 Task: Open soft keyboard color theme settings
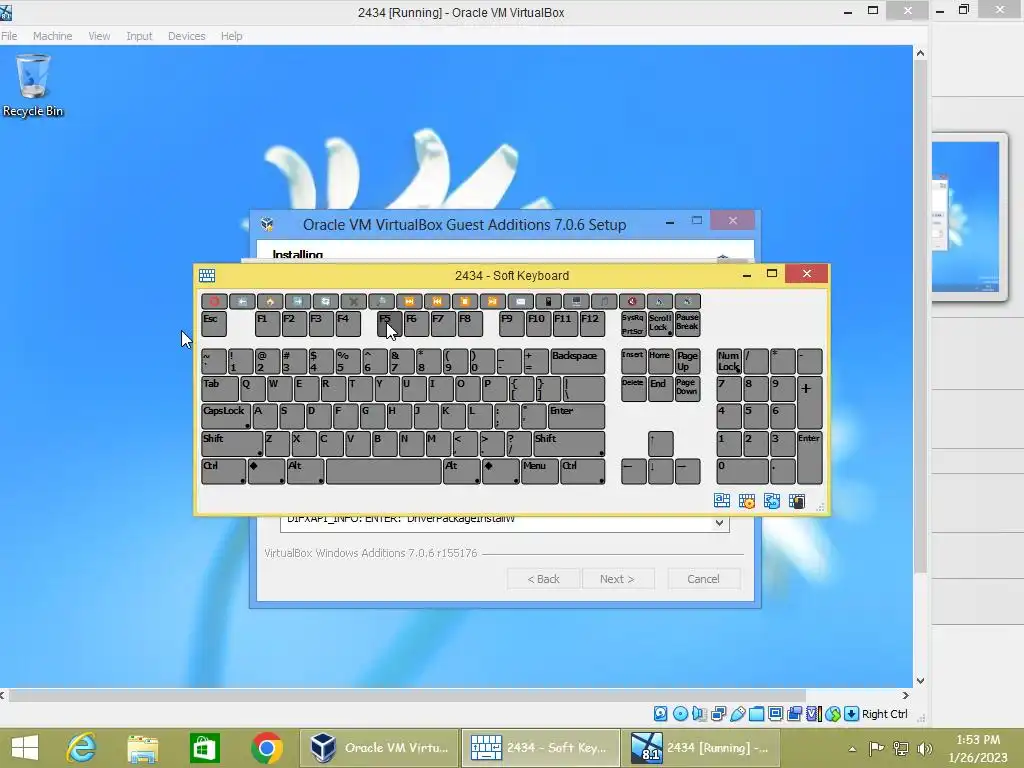pyautogui.click(x=746, y=501)
